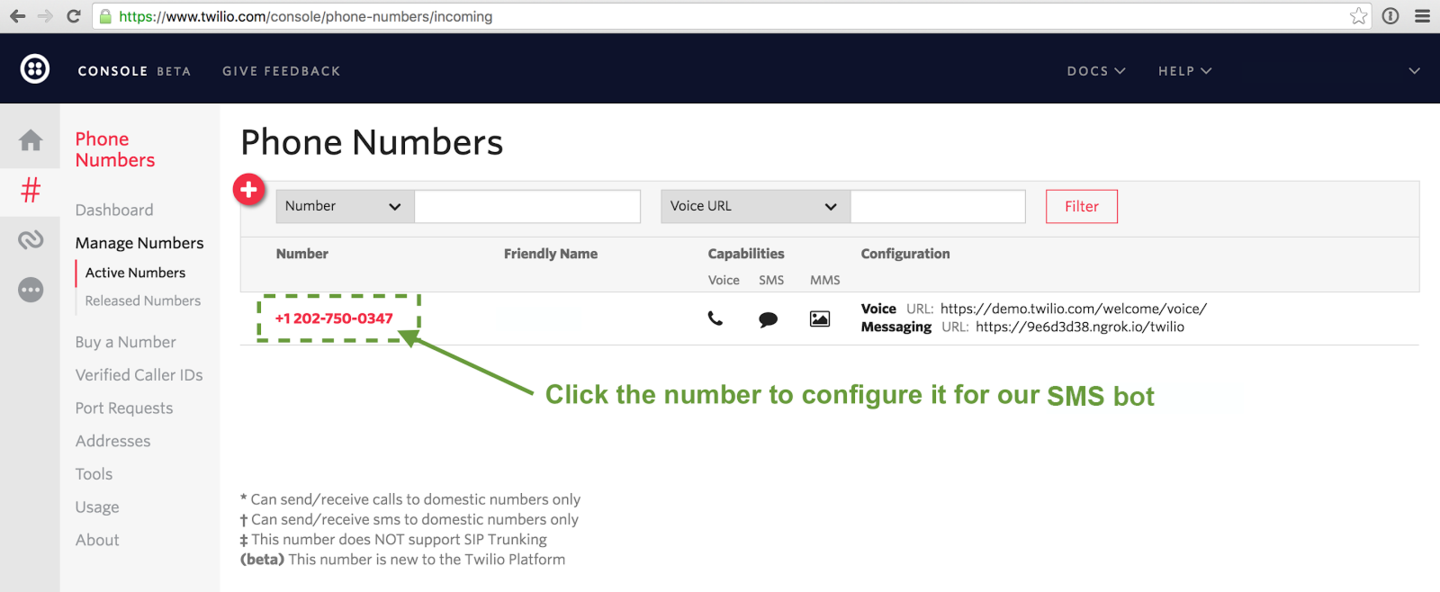1440x592 pixels.
Task: Bookmark the page with star icon
Action: tap(1358, 16)
